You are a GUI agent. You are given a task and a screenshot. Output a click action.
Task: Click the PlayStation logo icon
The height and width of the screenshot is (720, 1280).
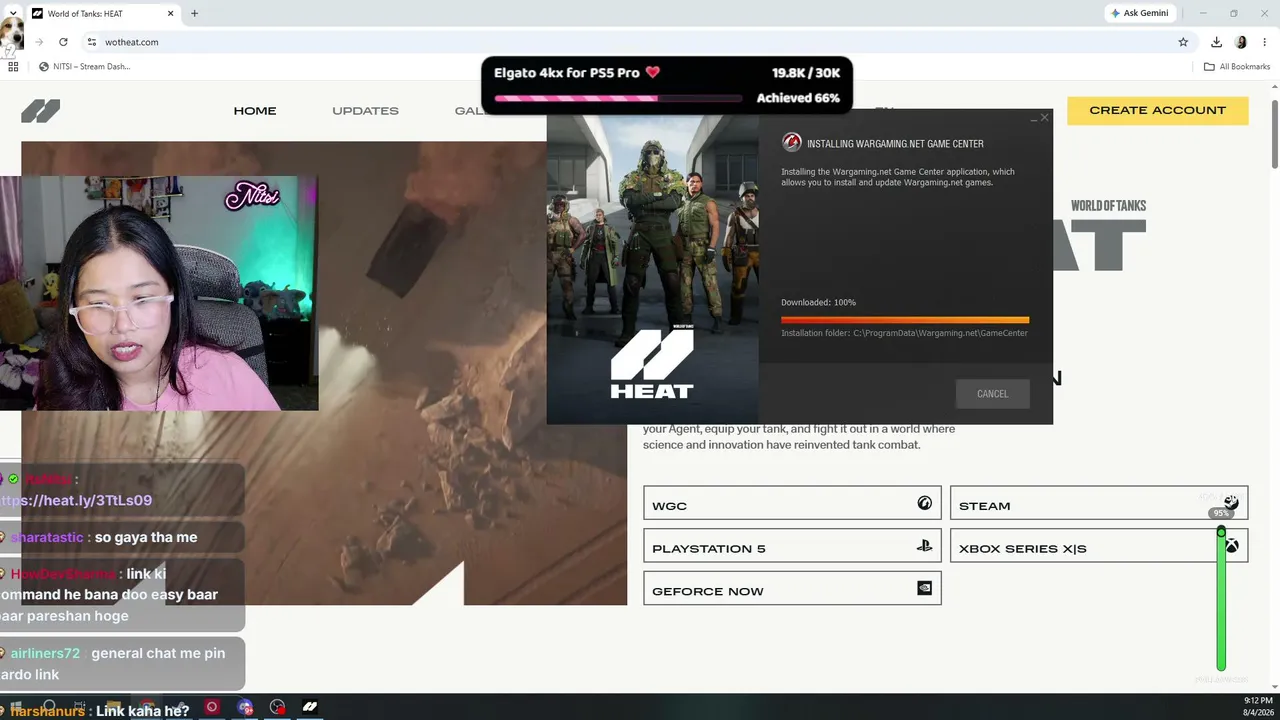tap(924, 546)
